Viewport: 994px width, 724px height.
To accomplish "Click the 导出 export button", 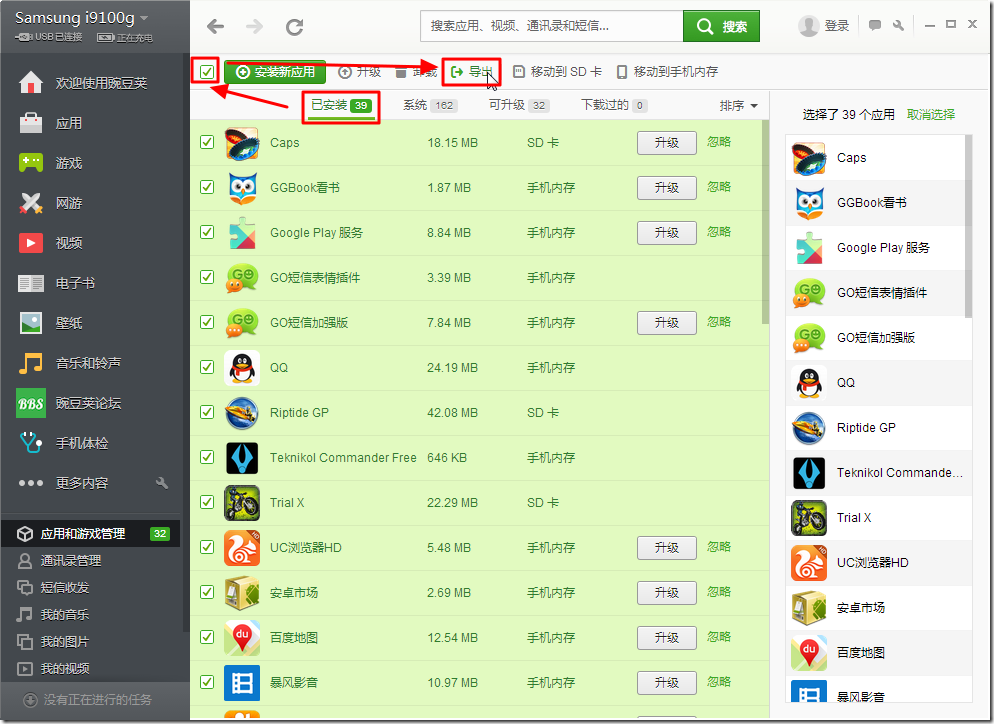I will pos(472,72).
